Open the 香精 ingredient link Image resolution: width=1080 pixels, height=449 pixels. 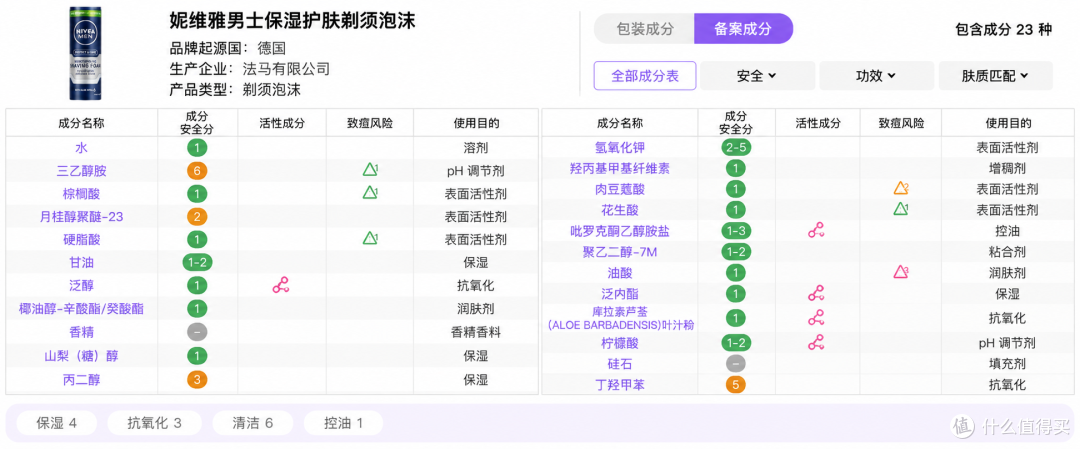(x=81, y=332)
